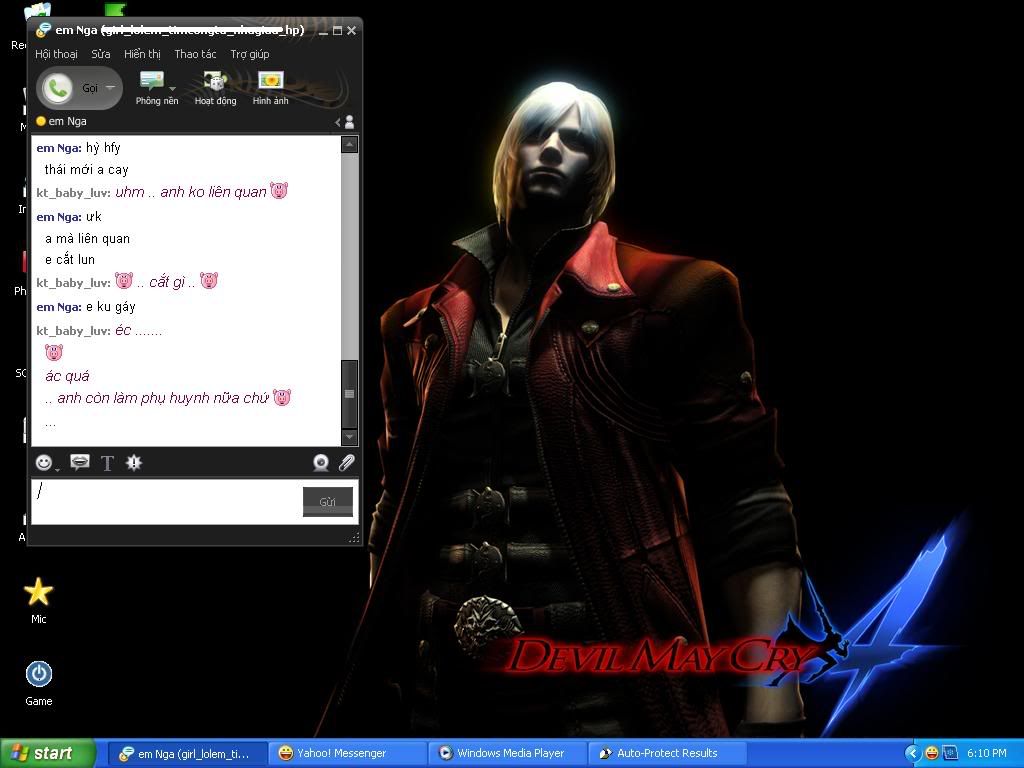The image size is (1024, 768).
Task: Click the message "e ku gáy"
Action: click(110, 306)
